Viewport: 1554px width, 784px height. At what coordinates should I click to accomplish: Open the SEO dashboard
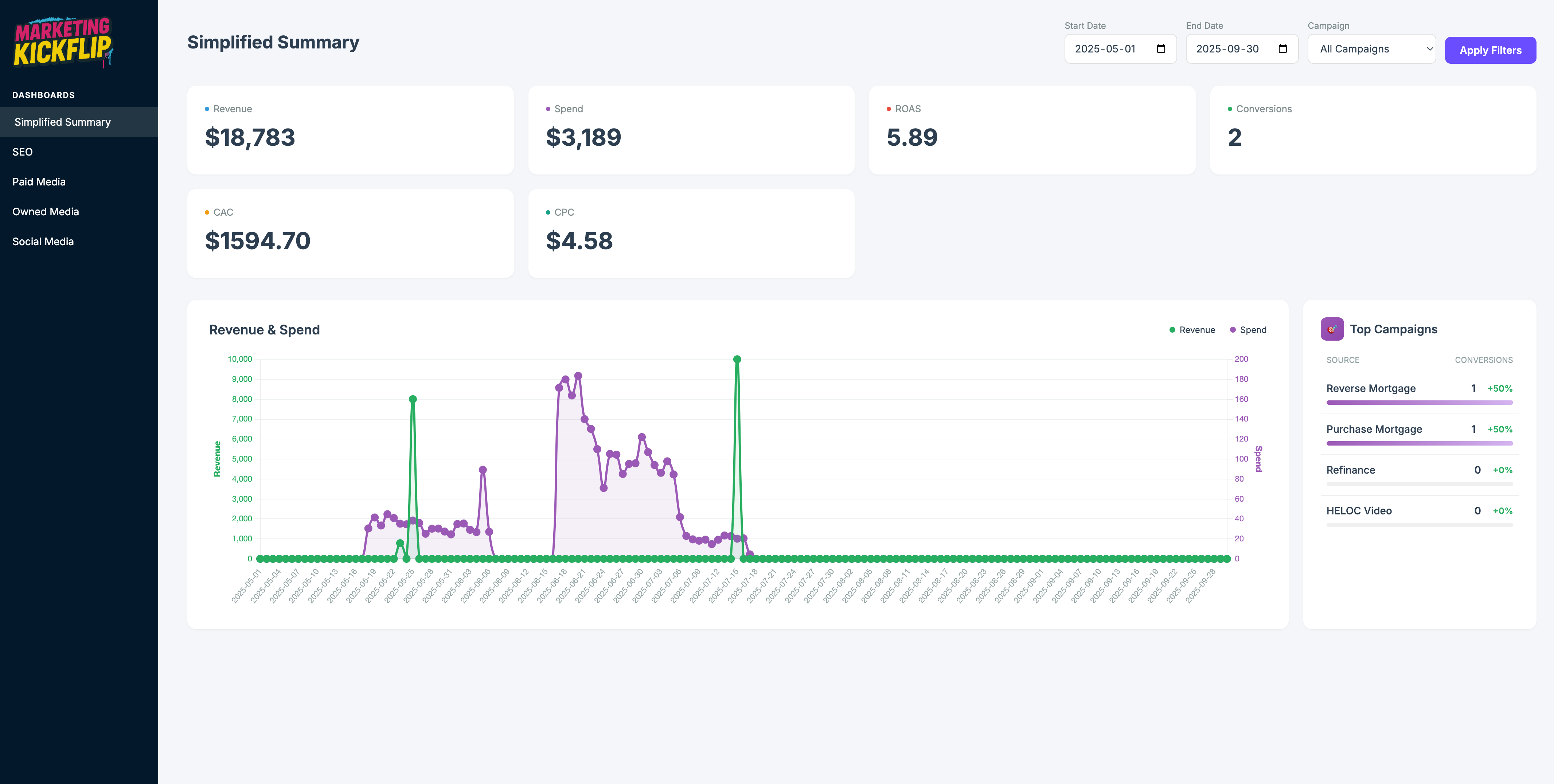pyautogui.click(x=22, y=152)
